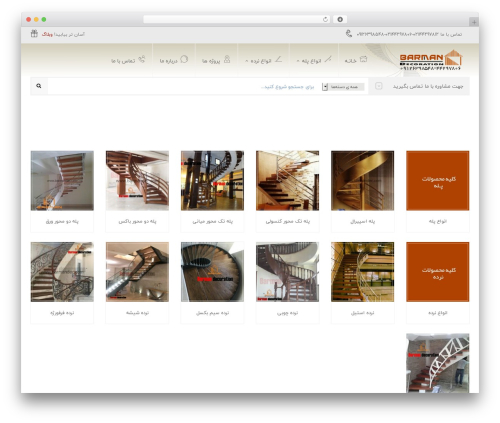Viewport: 500px width, 423px height.
Task: Click the نرده شیشه caption text
Action: click(x=137, y=313)
